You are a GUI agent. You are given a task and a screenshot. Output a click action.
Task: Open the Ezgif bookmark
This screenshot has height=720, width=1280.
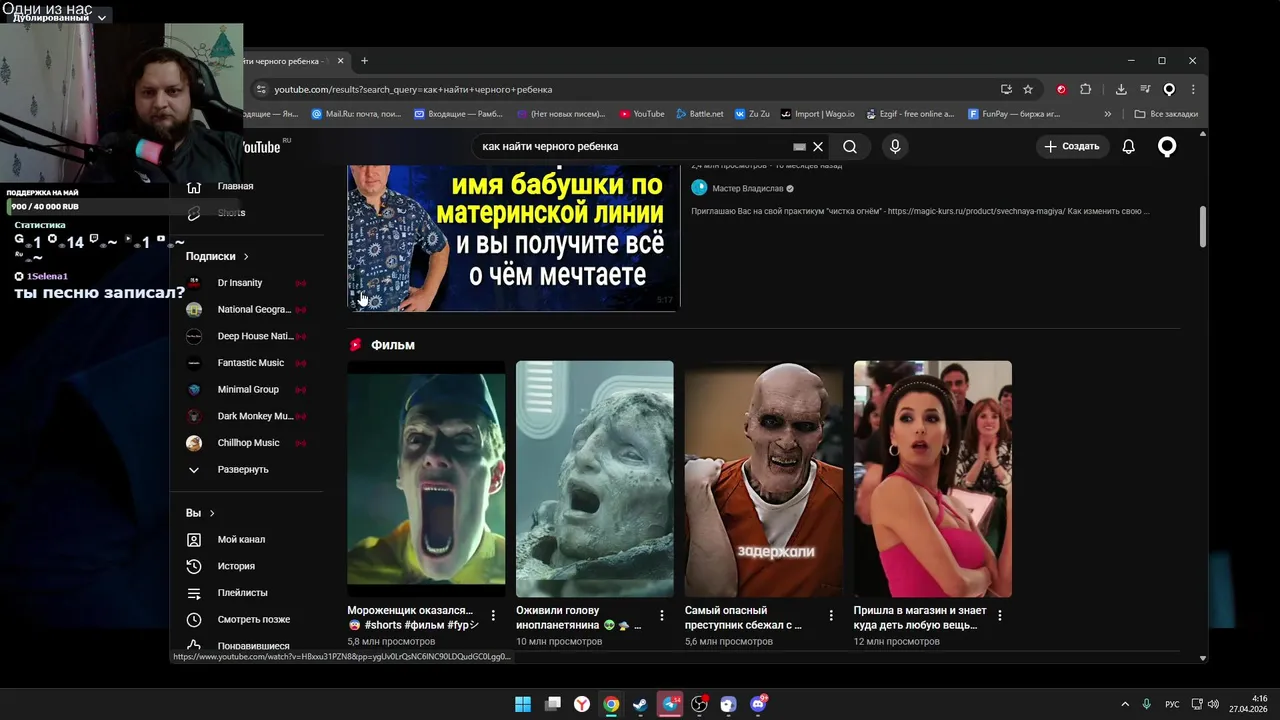(910, 114)
